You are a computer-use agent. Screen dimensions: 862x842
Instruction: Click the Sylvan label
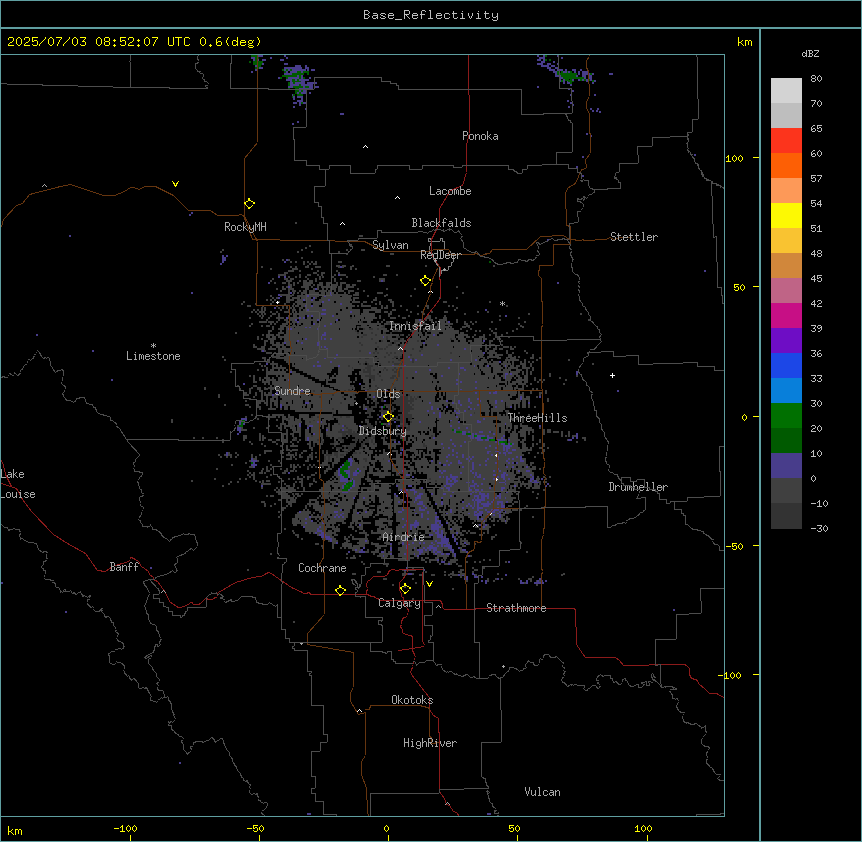390,245
